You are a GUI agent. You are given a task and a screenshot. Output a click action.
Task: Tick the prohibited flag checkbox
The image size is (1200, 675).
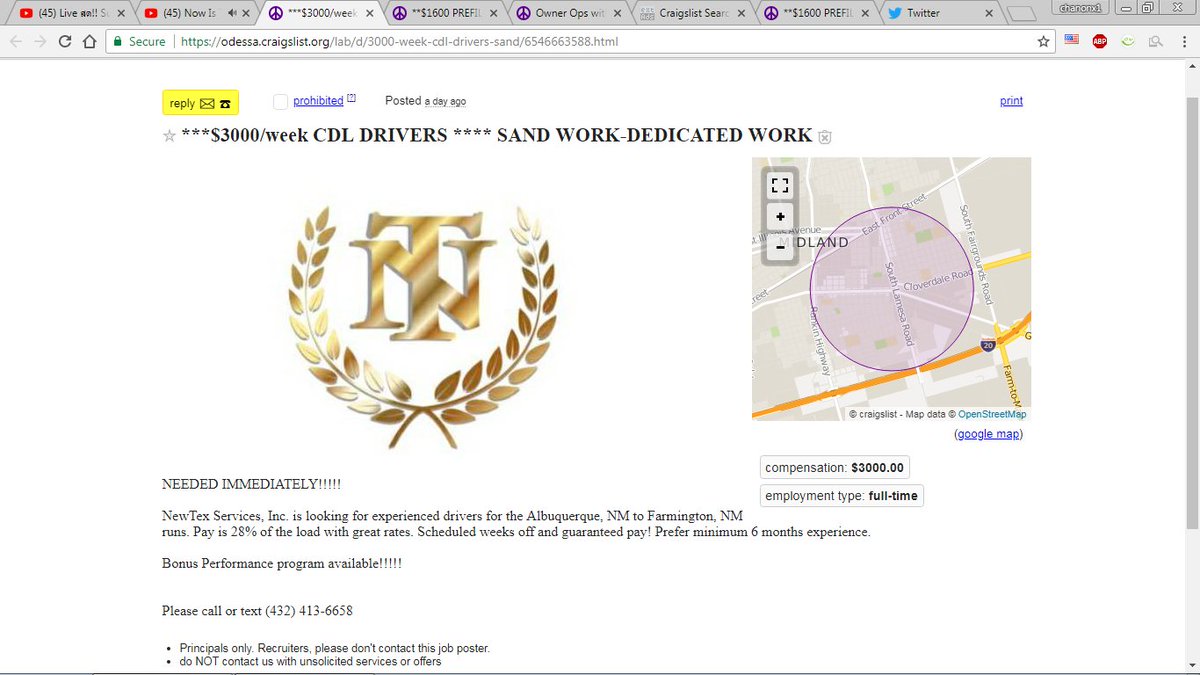click(x=280, y=101)
